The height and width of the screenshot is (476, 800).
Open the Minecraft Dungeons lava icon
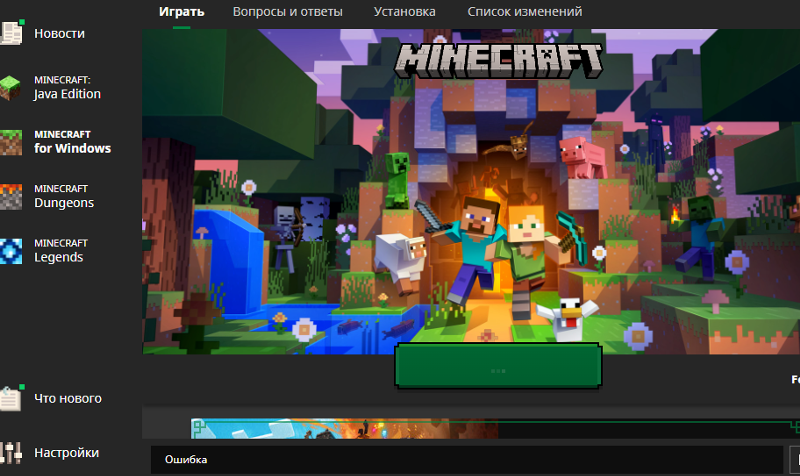[11, 197]
